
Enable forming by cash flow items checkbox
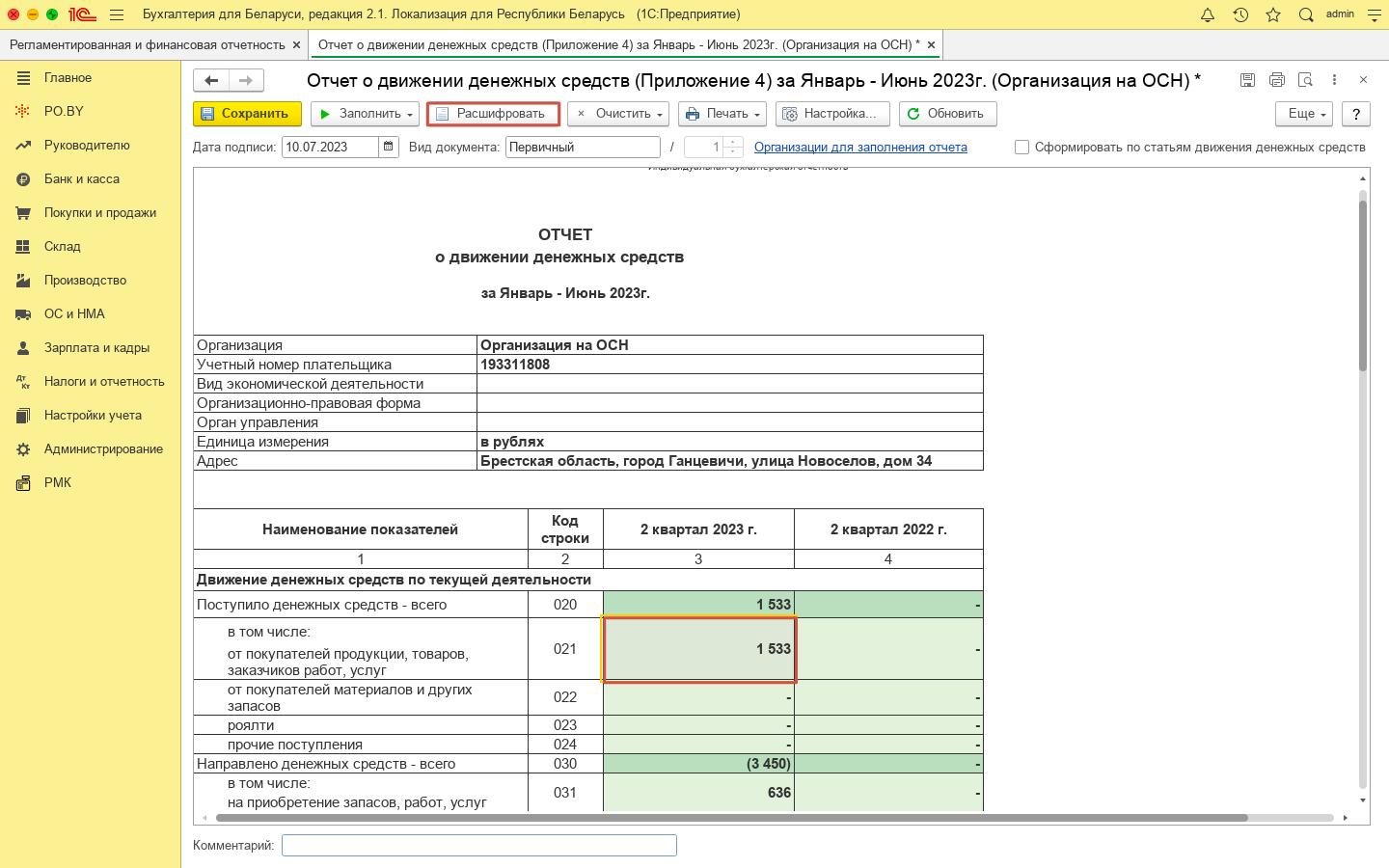[1021, 148]
